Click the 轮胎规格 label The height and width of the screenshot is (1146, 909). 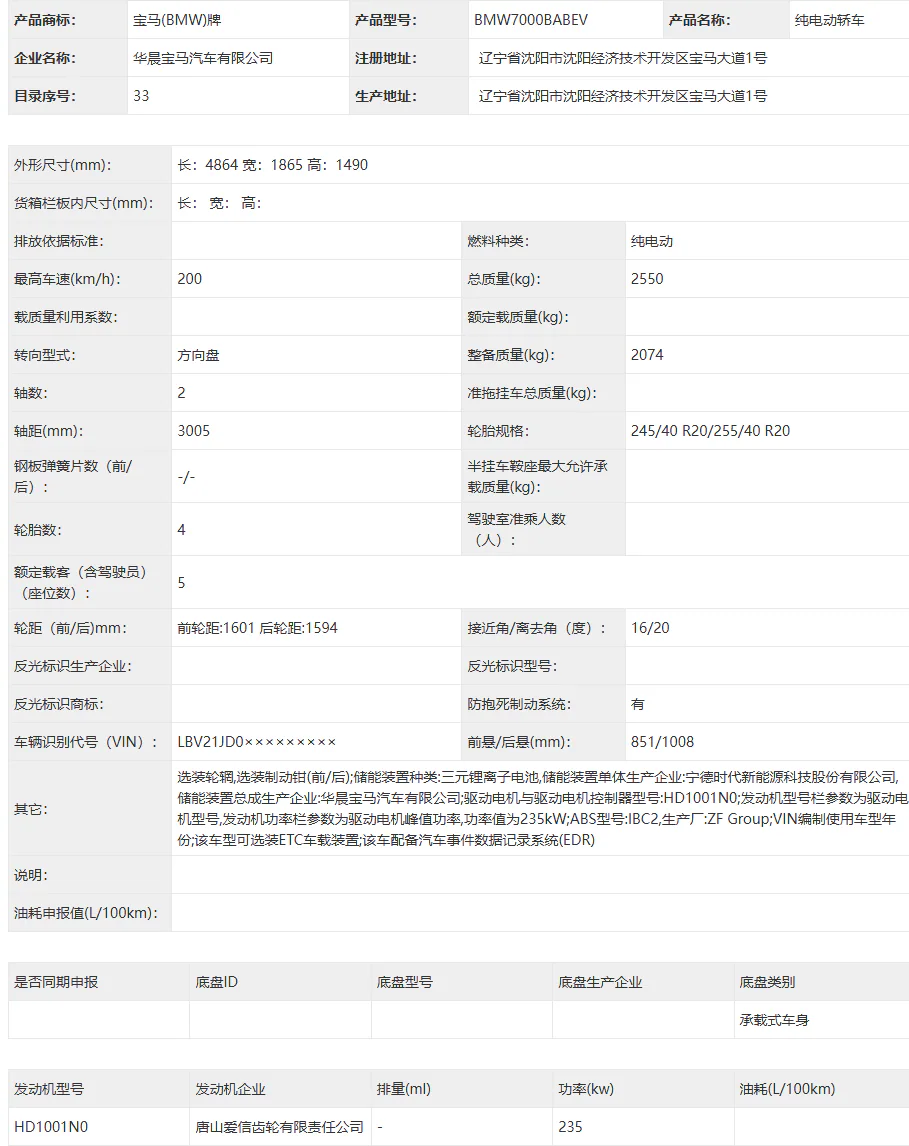click(x=498, y=430)
